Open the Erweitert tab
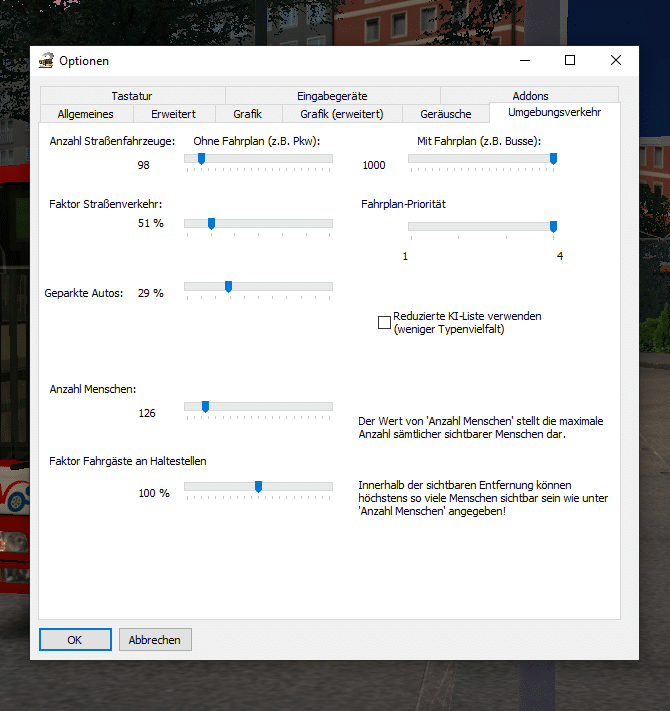Viewport: 670px width, 711px height. [173, 114]
